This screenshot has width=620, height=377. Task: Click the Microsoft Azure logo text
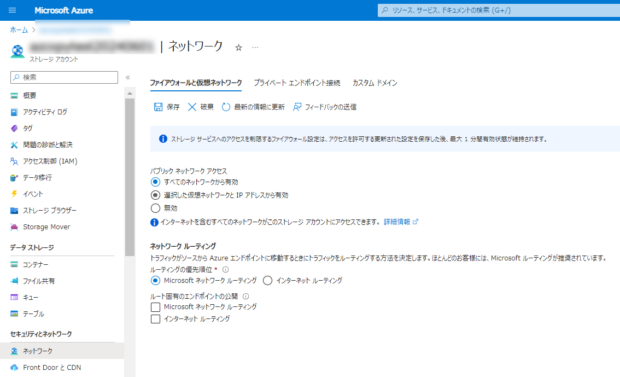(x=64, y=11)
